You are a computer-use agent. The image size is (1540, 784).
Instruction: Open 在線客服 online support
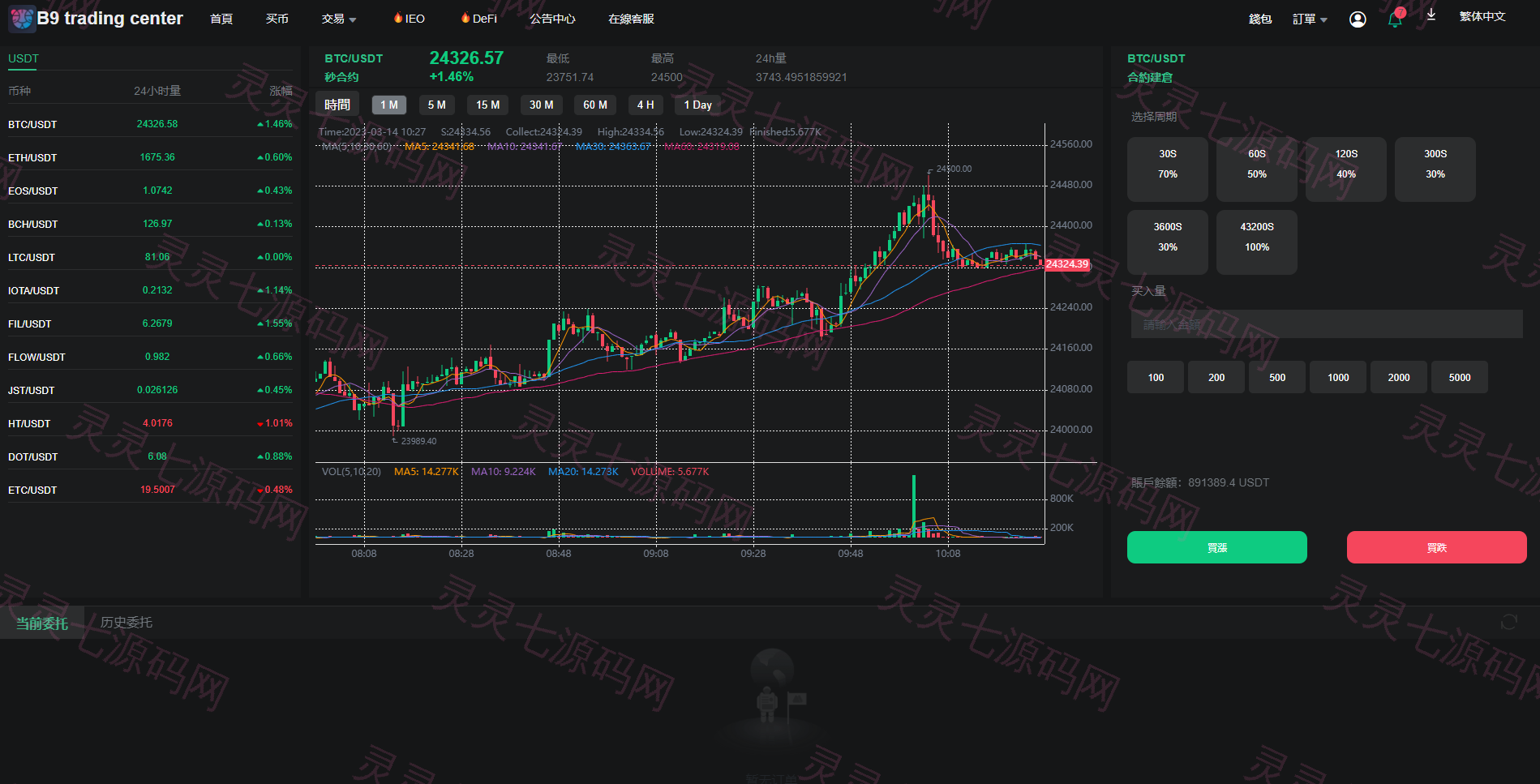(x=631, y=19)
